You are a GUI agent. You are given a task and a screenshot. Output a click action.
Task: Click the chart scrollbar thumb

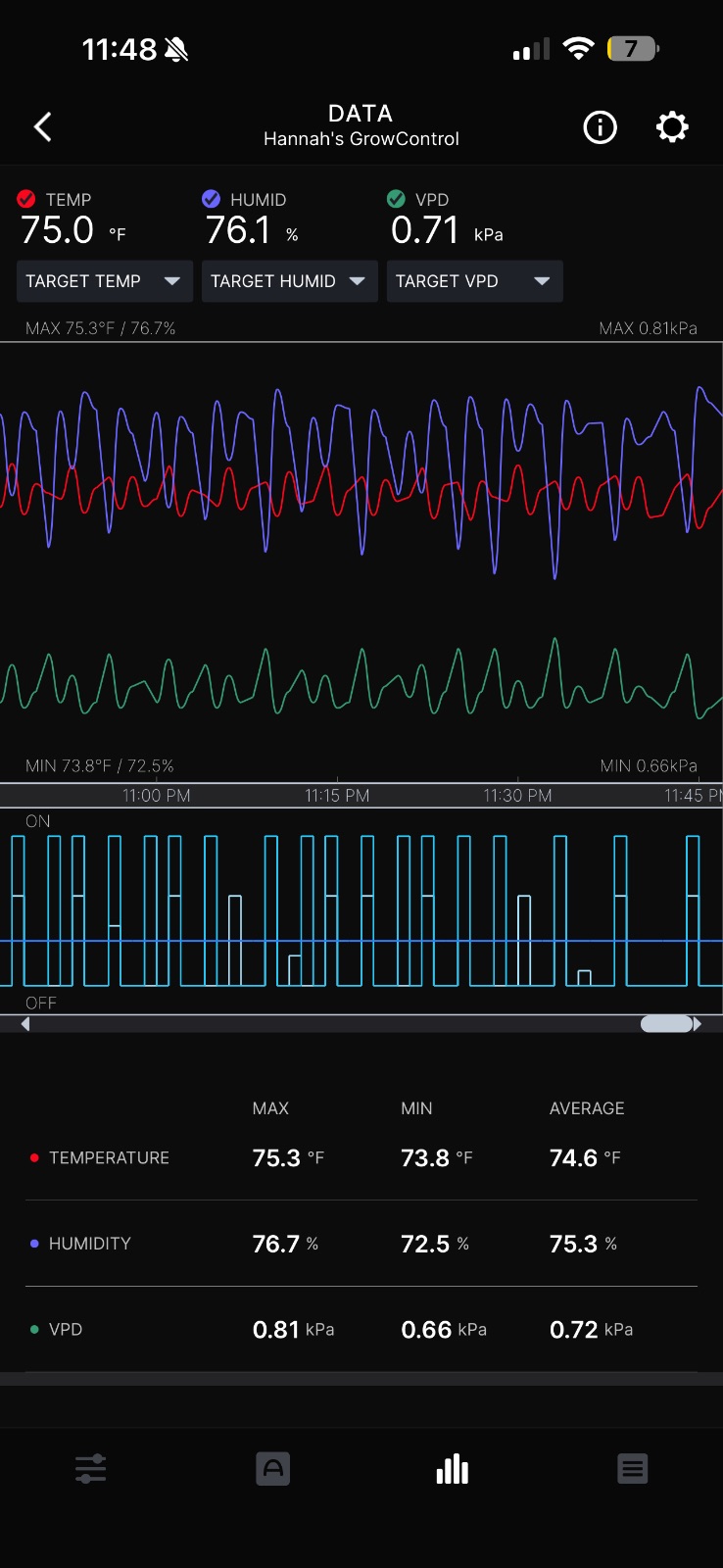tap(666, 1024)
